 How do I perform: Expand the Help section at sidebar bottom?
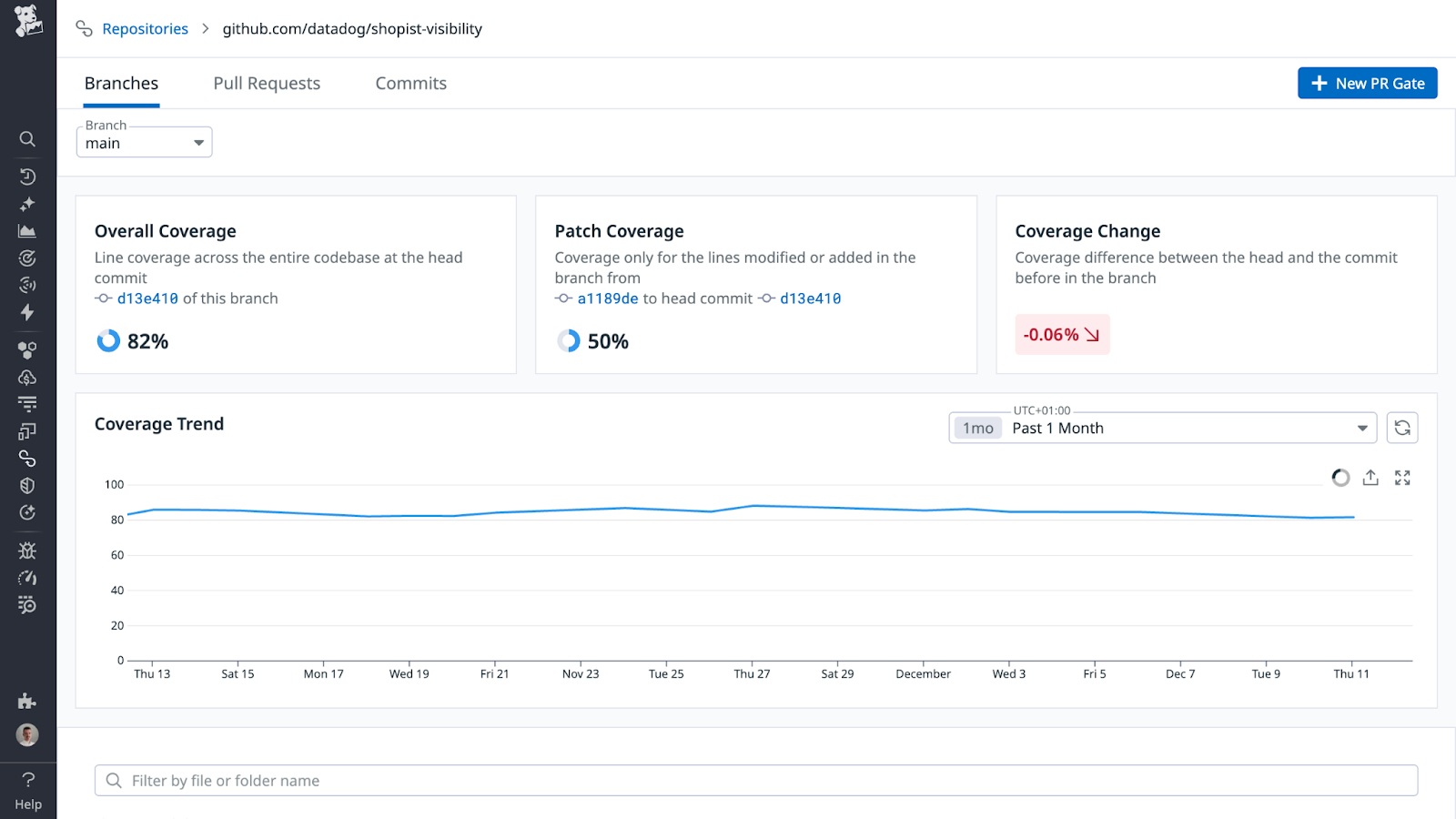28,789
